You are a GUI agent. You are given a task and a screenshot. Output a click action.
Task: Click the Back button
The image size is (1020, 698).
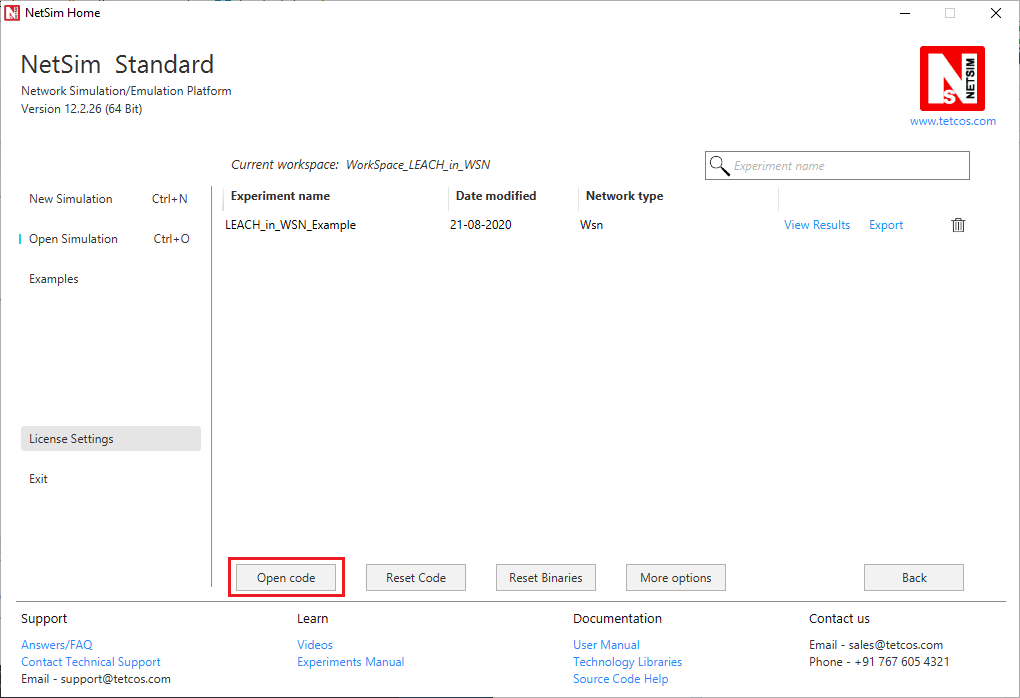click(x=914, y=578)
